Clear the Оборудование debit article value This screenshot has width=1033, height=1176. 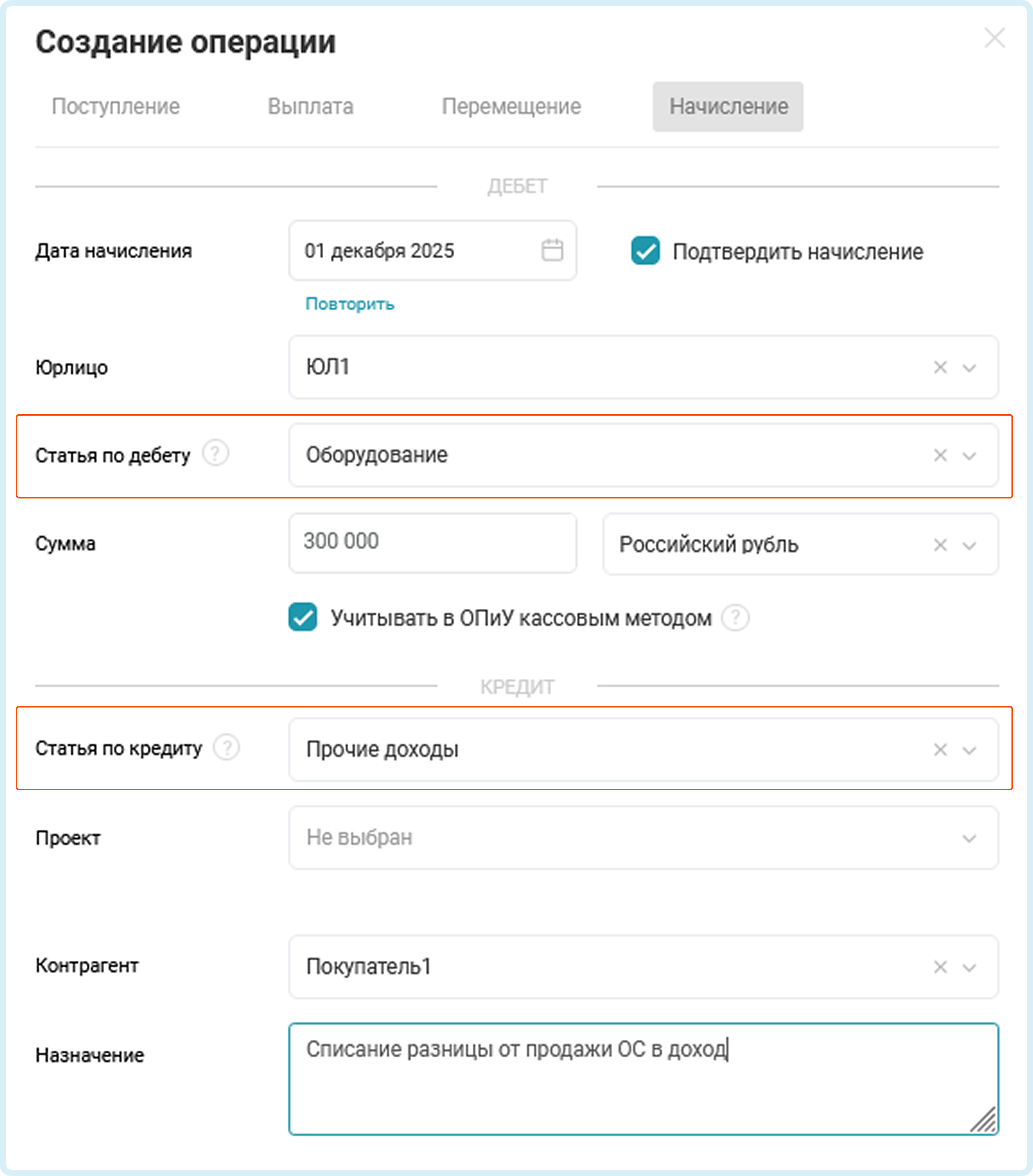940,455
